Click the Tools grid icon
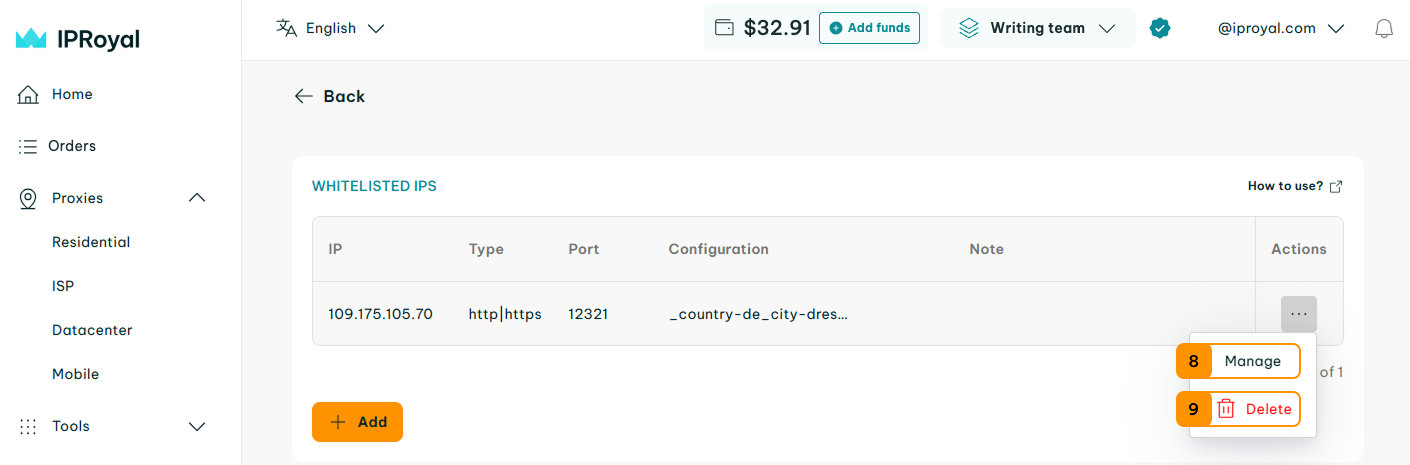Screen dimensions: 1410x465 (28, 426)
